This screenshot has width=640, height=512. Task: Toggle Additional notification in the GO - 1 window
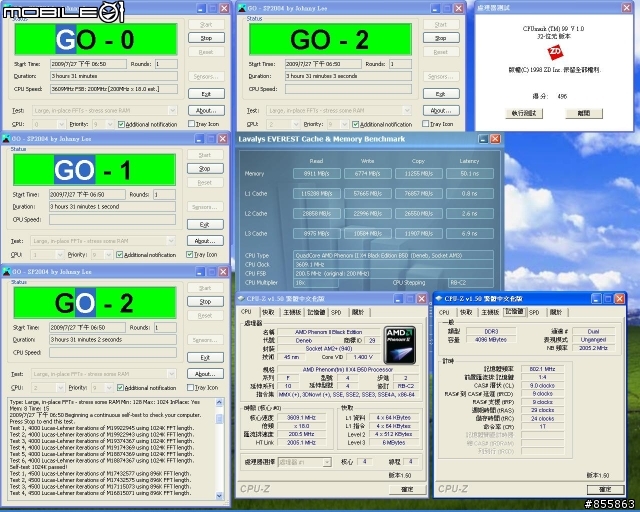pos(120,255)
